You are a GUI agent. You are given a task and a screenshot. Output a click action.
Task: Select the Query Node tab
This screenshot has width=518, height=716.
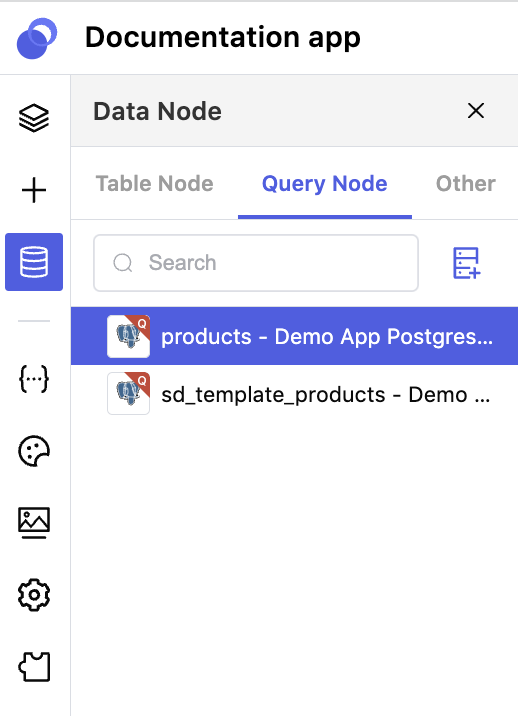click(x=324, y=184)
